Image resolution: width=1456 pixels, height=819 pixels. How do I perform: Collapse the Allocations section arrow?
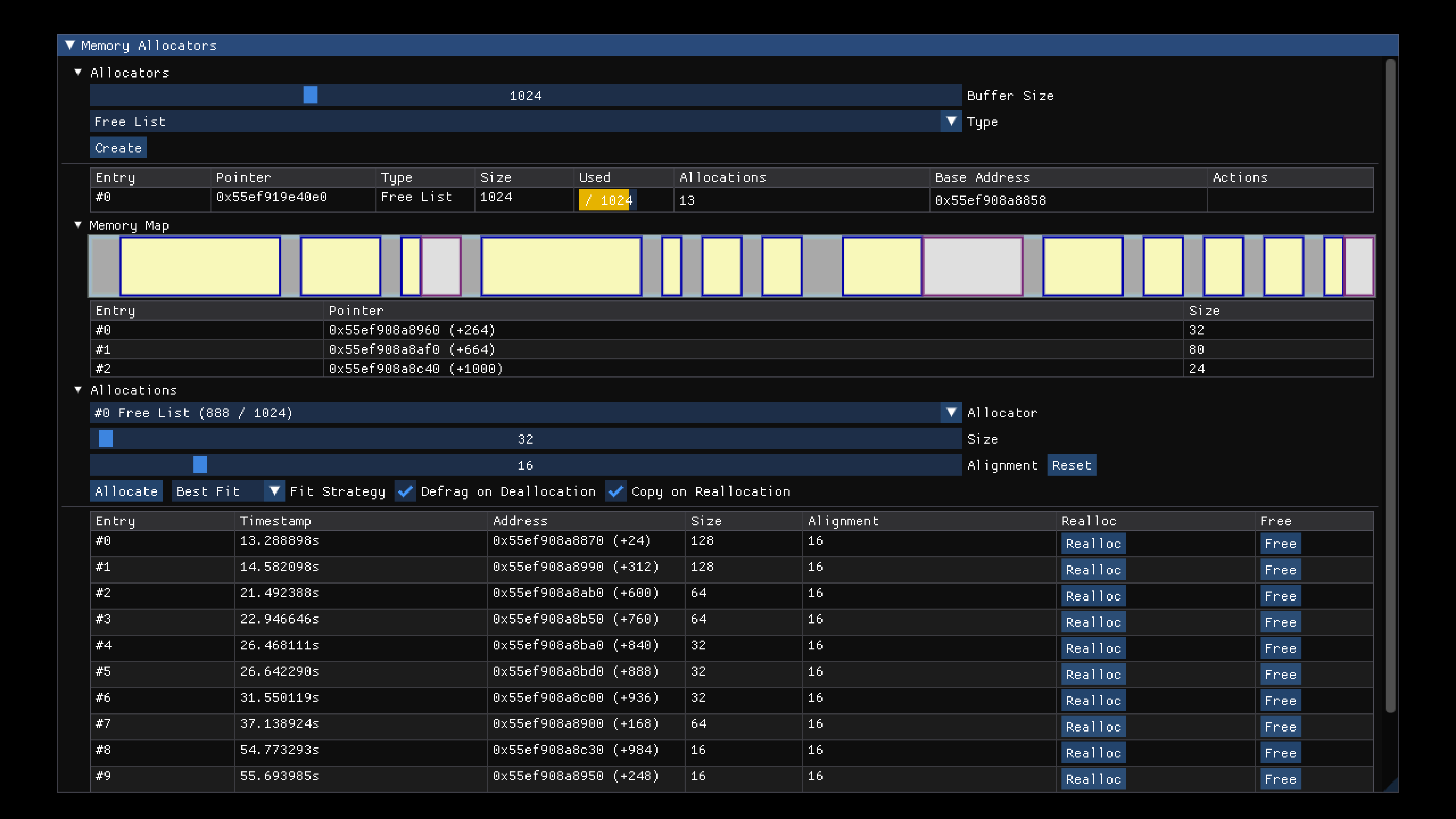[x=78, y=390]
